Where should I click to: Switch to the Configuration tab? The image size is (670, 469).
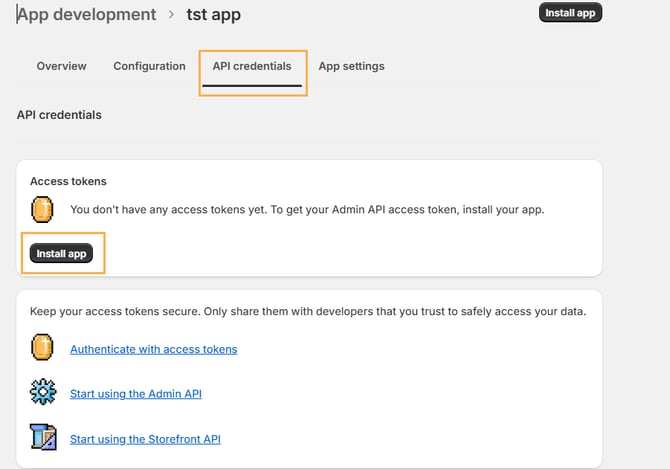(x=149, y=66)
